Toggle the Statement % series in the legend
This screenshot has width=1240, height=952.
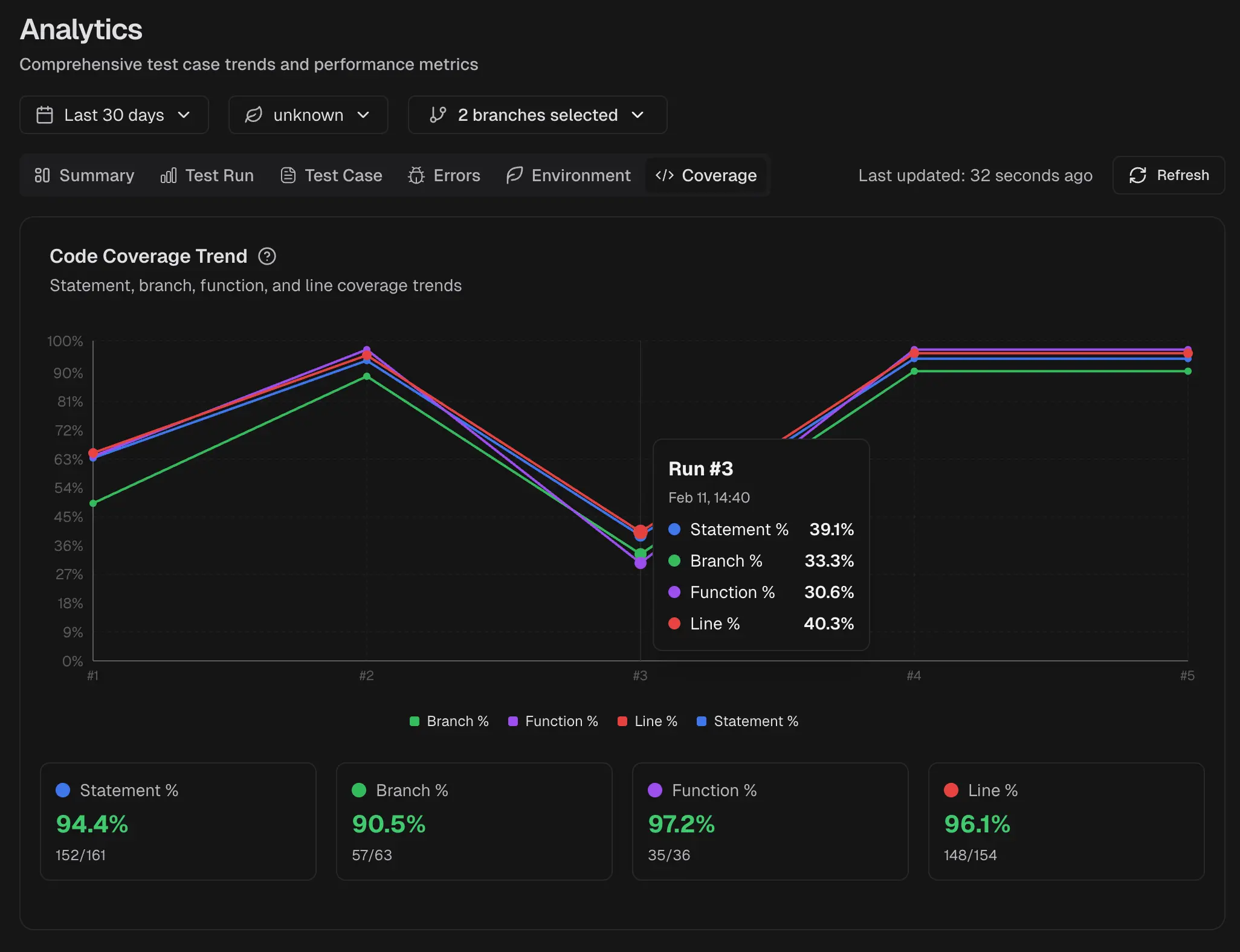coord(748,721)
